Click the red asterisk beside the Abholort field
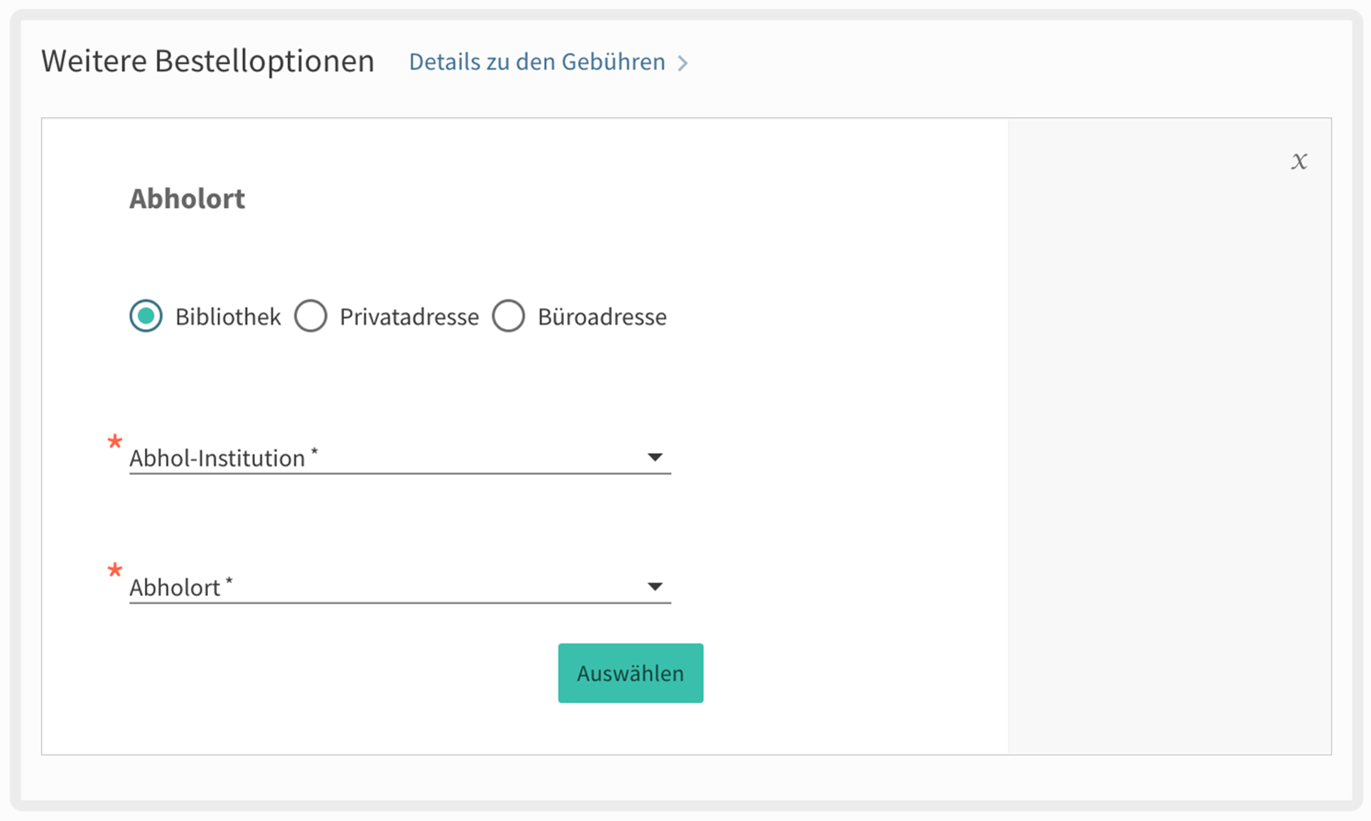1371x821 pixels. [115, 572]
